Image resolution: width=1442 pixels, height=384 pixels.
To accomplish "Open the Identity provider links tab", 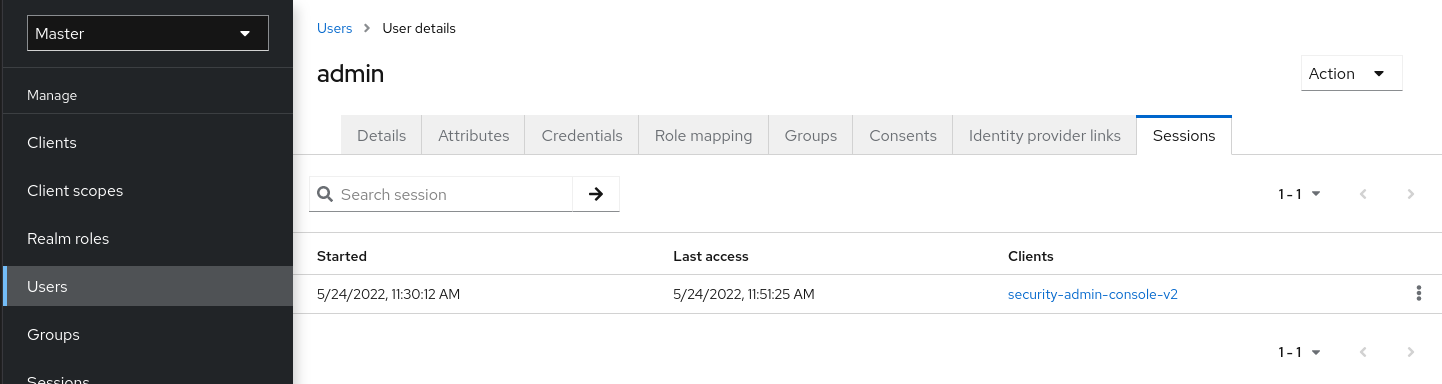I will (x=1044, y=135).
